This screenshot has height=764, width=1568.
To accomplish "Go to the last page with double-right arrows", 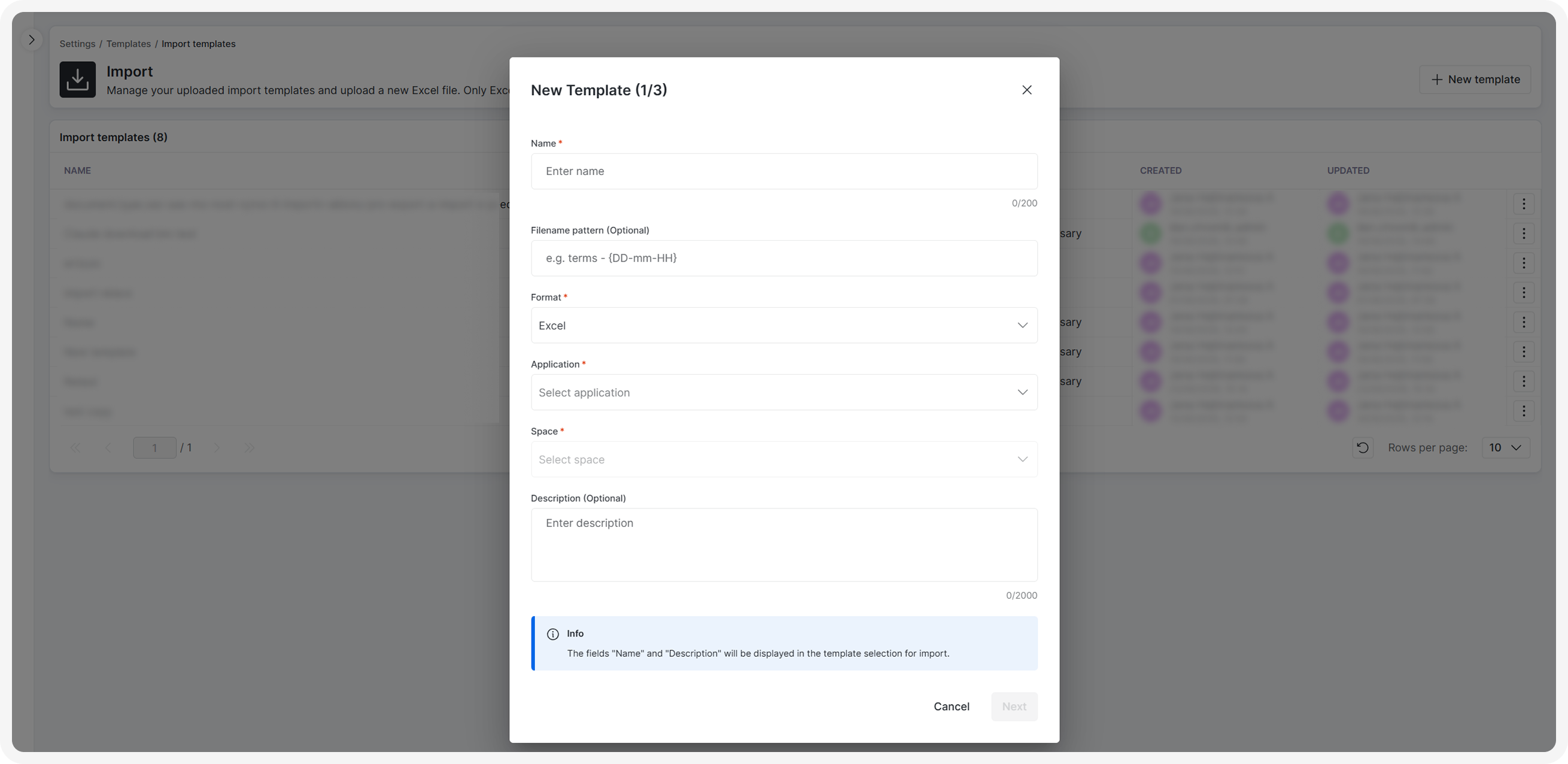I will click(250, 447).
